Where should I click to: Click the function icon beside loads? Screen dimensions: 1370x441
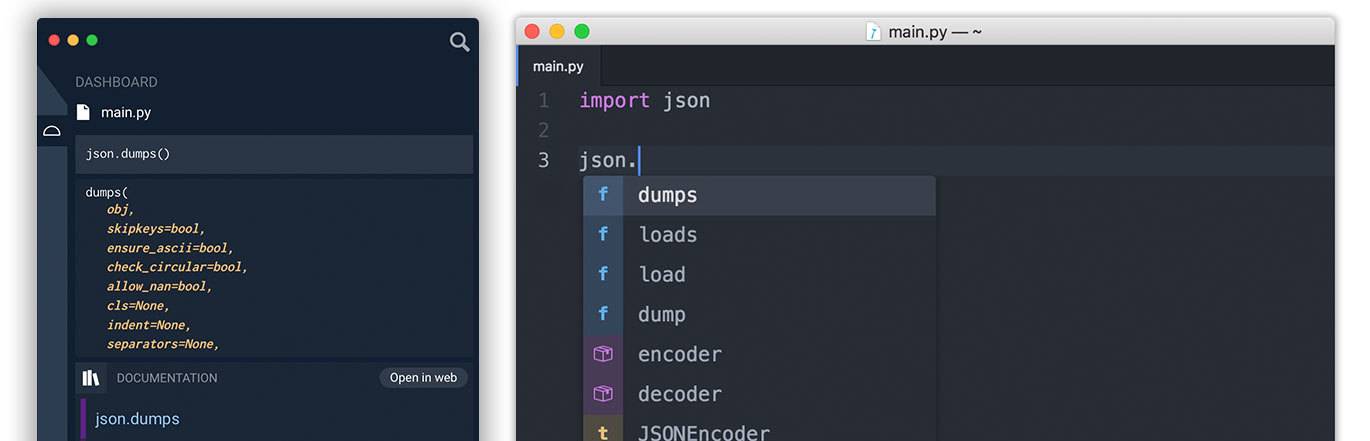[603, 235]
